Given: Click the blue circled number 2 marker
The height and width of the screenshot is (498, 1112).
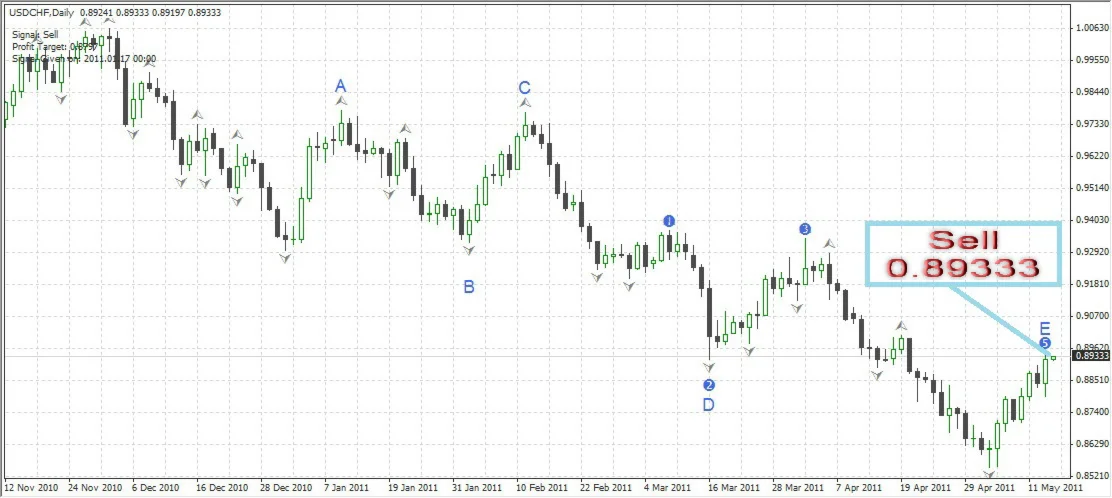Looking at the screenshot, I should pos(708,385).
